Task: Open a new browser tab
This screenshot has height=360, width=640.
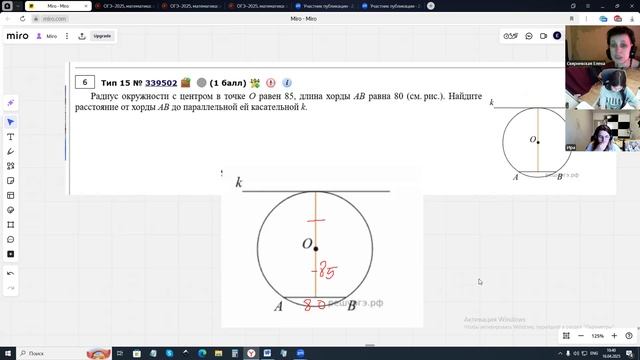Action: [431, 6]
